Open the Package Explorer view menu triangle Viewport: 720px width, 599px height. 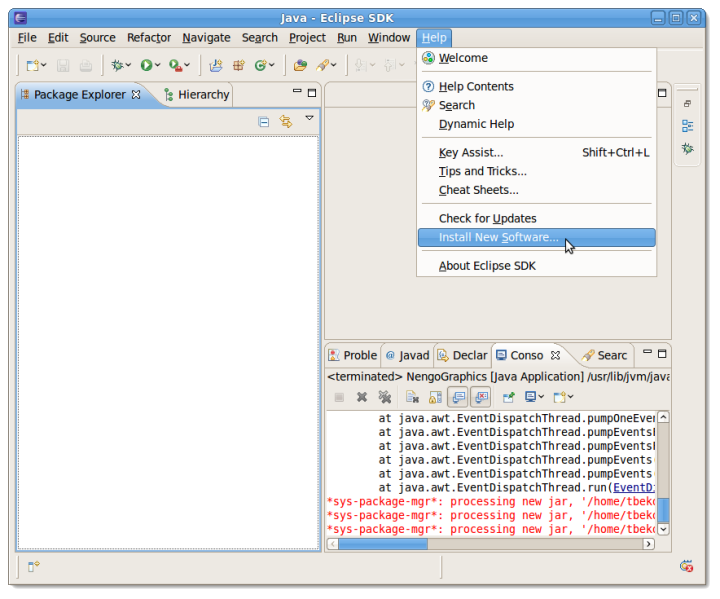click(x=309, y=118)
